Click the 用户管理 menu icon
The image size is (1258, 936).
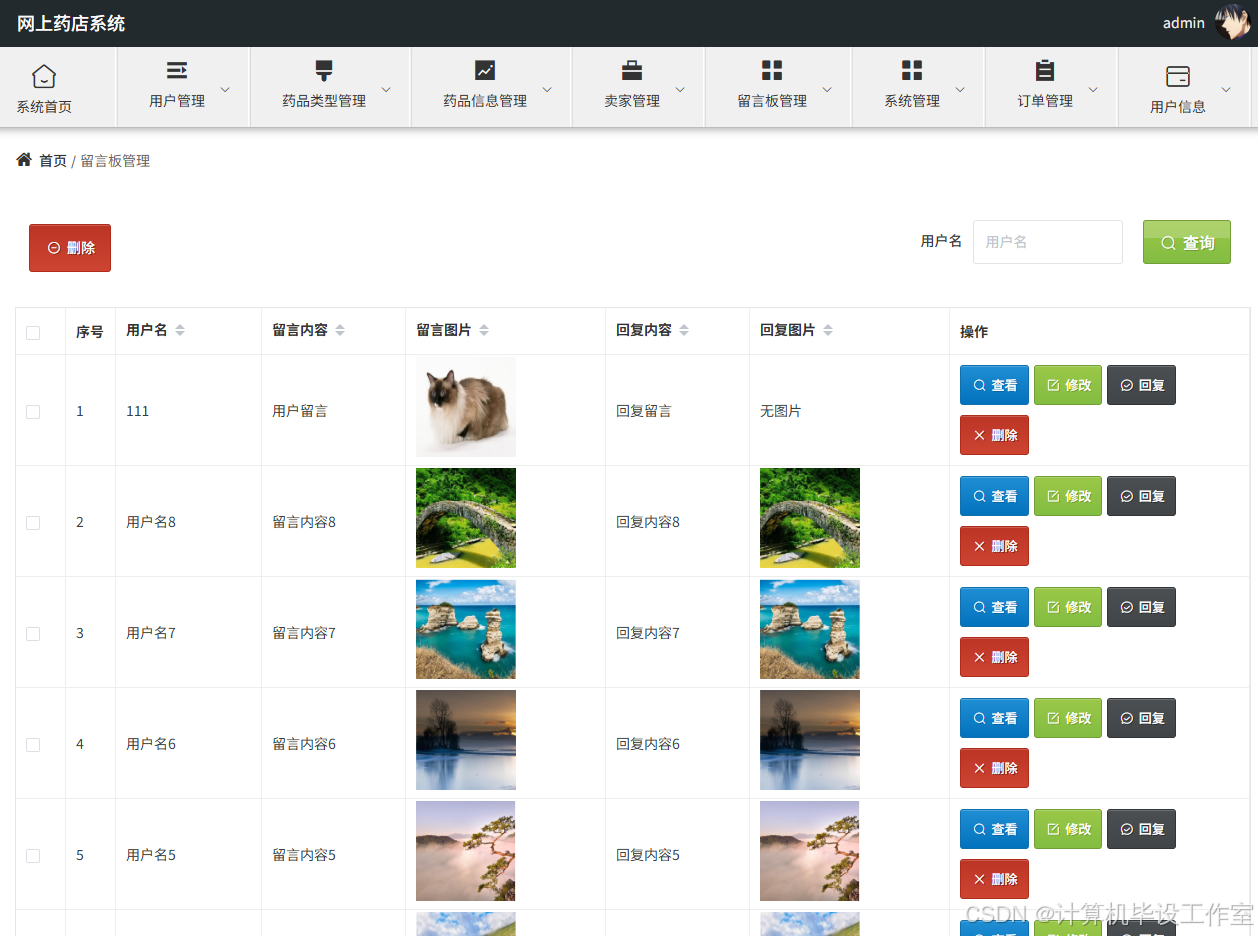point(177,70)
